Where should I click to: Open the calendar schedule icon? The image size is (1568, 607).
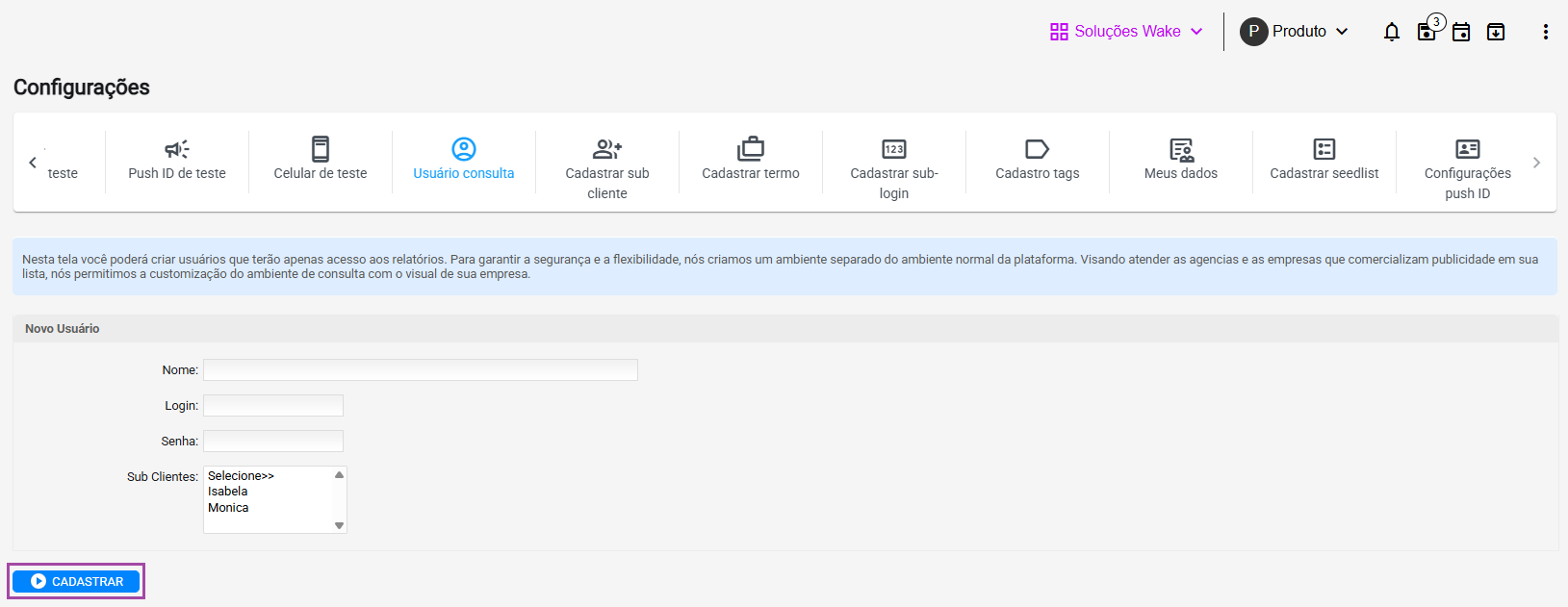tap(1461, 32)
